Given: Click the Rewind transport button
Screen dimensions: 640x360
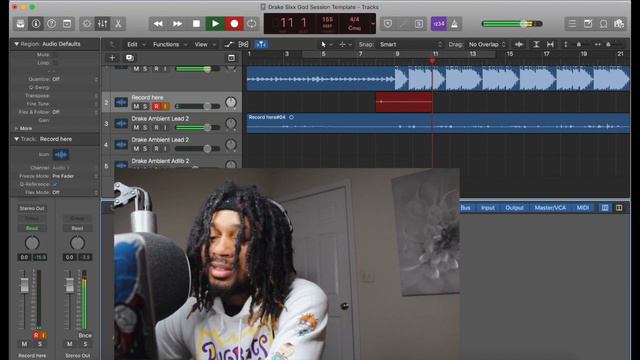Looking at the screenshot, I should coord(158,24).
